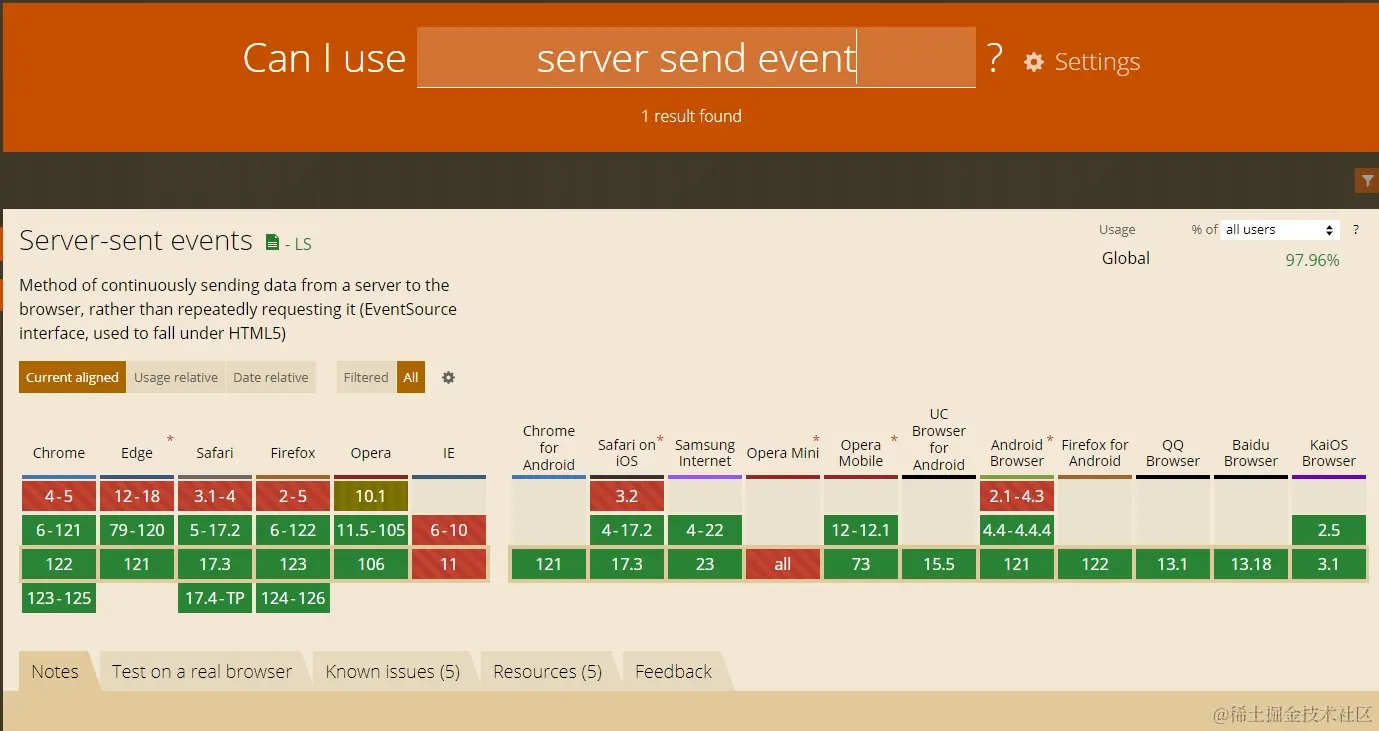Click Opera Mini 'all' cell
Viewport: 1379px width, 731px height.
pos(783,564)
